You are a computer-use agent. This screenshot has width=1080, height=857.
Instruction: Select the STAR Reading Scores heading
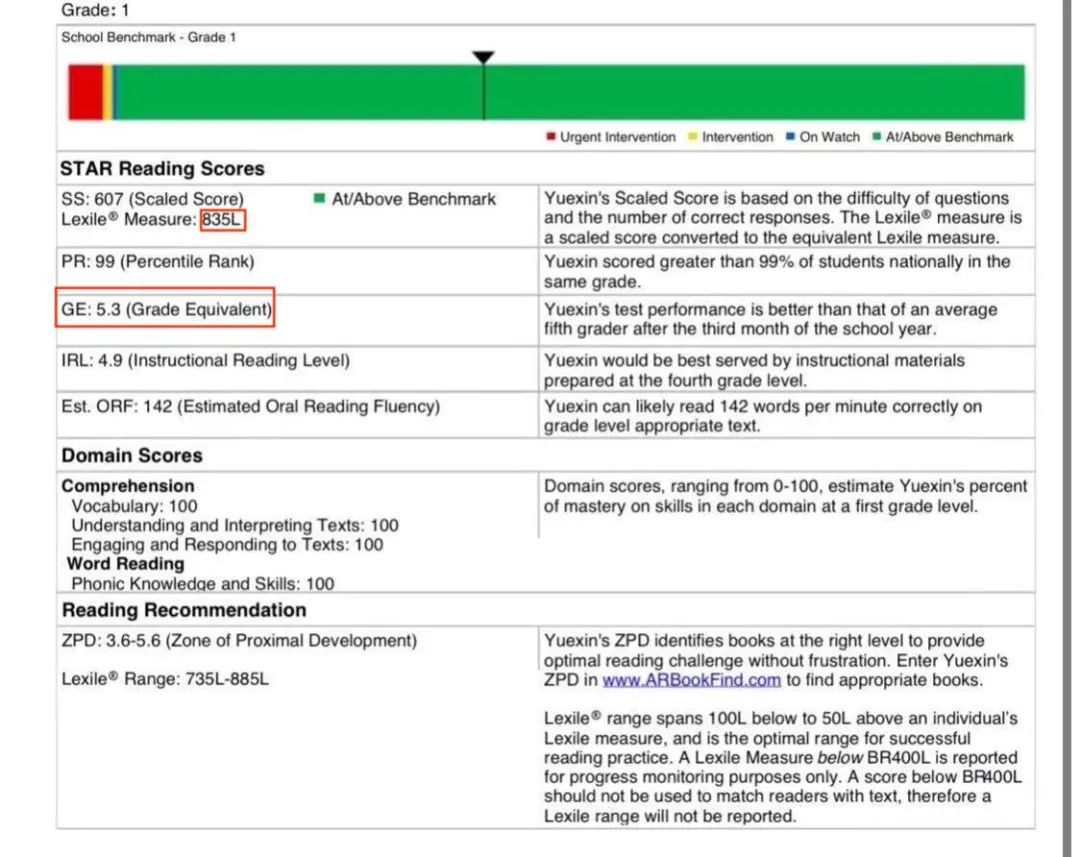tap(163, 169)
